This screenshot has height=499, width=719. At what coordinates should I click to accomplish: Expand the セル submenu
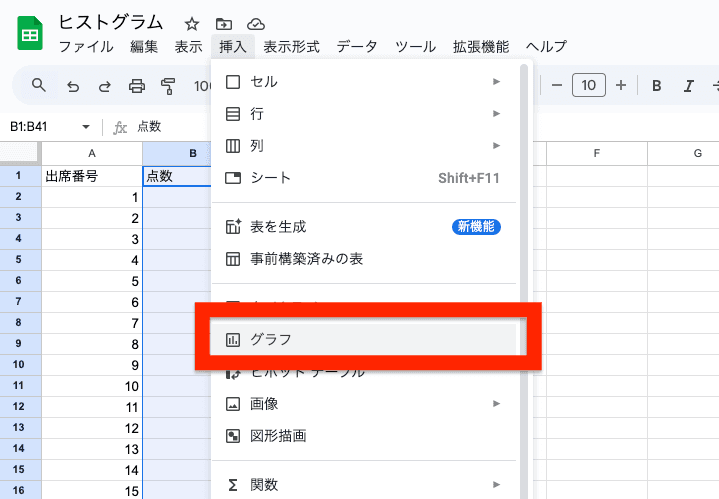pos(365,81)
